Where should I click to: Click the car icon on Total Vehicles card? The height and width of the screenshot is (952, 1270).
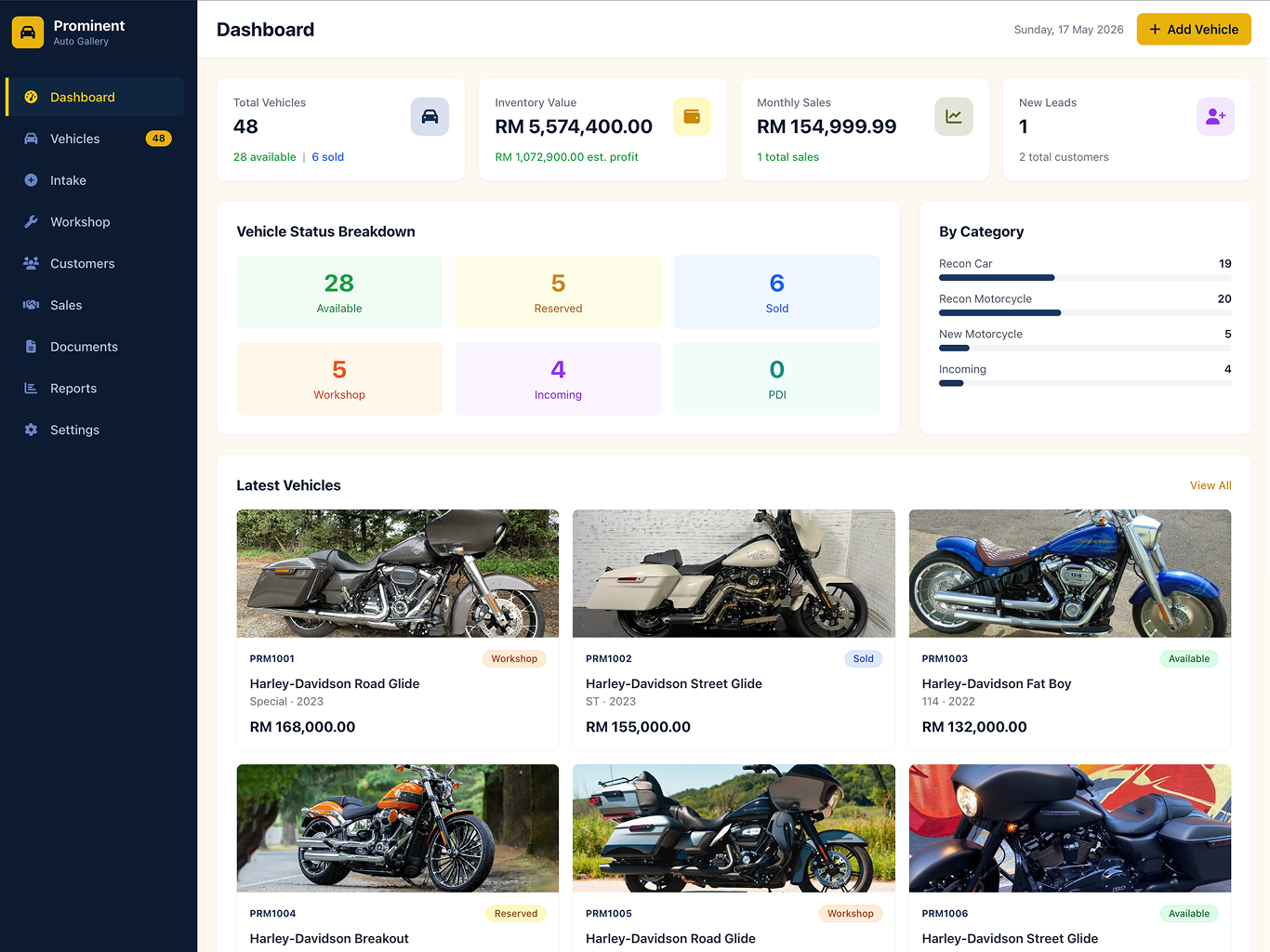click(430, 116)
